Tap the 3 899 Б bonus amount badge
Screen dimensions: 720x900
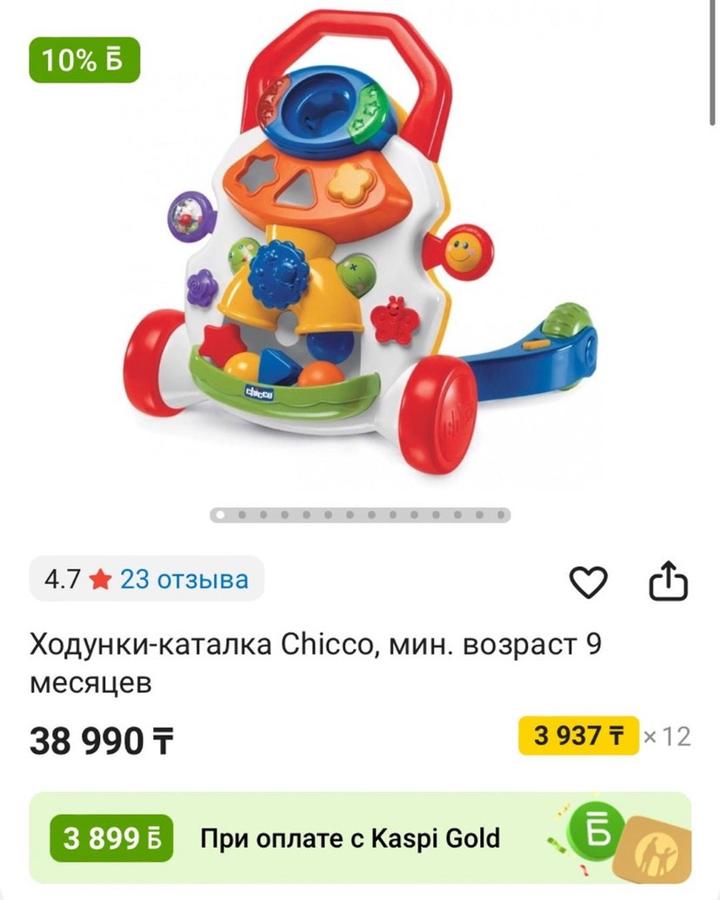pyautogui.click(x=111, y=838)
